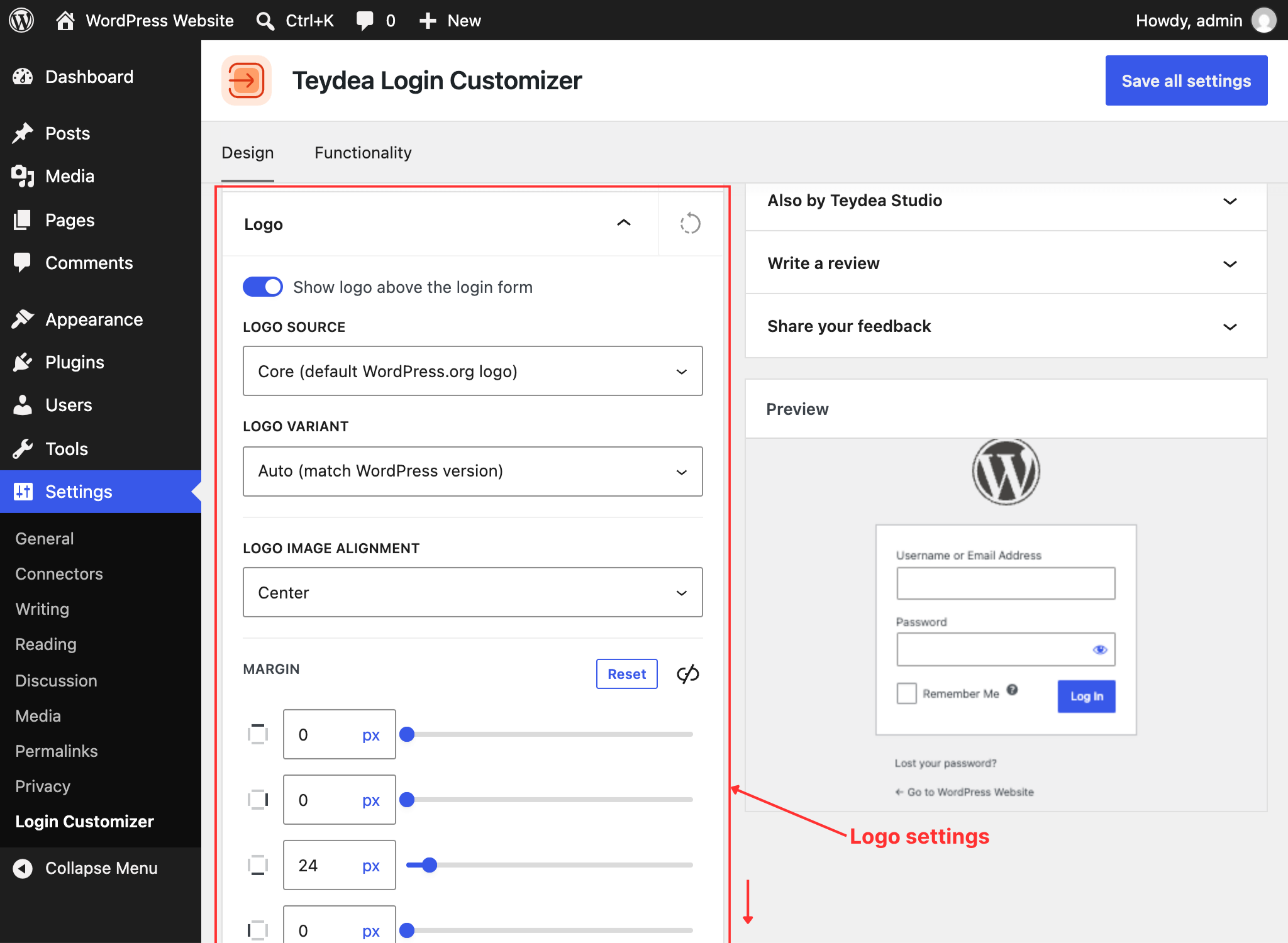The image size is (1288, 943).
Task: Click the Dashboard gauge icon
Action: coord(23,77)
